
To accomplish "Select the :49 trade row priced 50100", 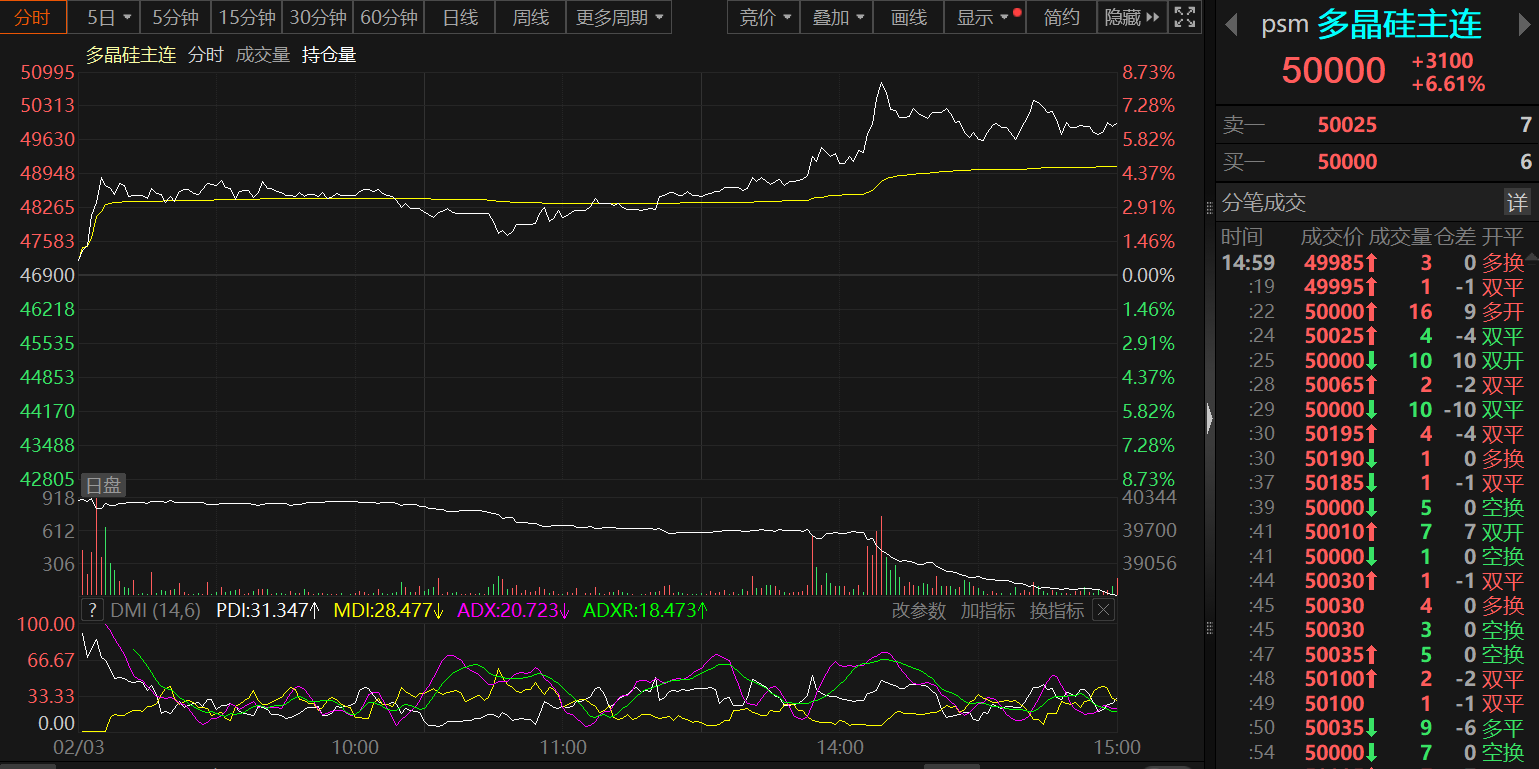I will coord(1373,704).
